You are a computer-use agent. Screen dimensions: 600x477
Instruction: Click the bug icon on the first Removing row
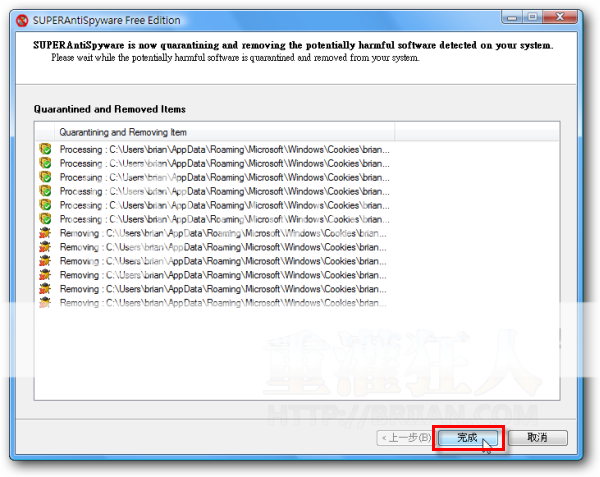pos(44,233)
